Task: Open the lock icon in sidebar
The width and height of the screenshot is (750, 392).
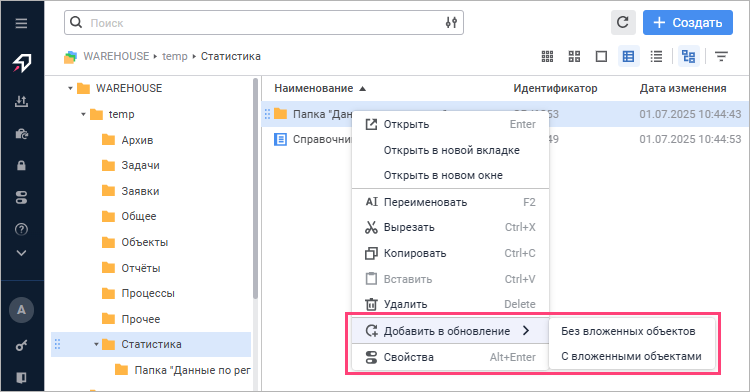Action: [x=21, y=165]
